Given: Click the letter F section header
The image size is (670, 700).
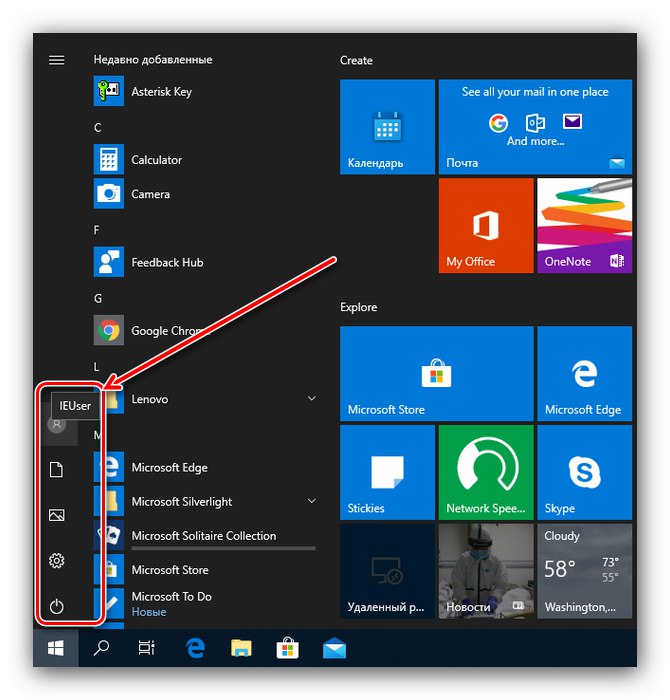Looking at the screenshot, I should (96, 230).
